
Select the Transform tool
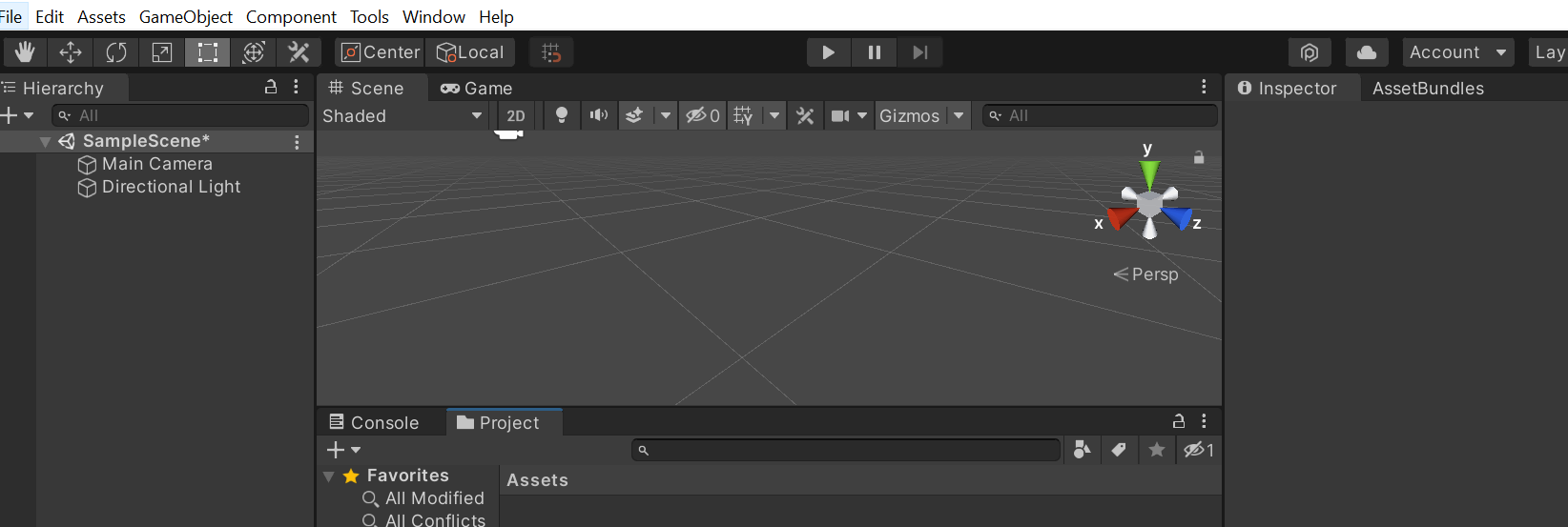253,52
